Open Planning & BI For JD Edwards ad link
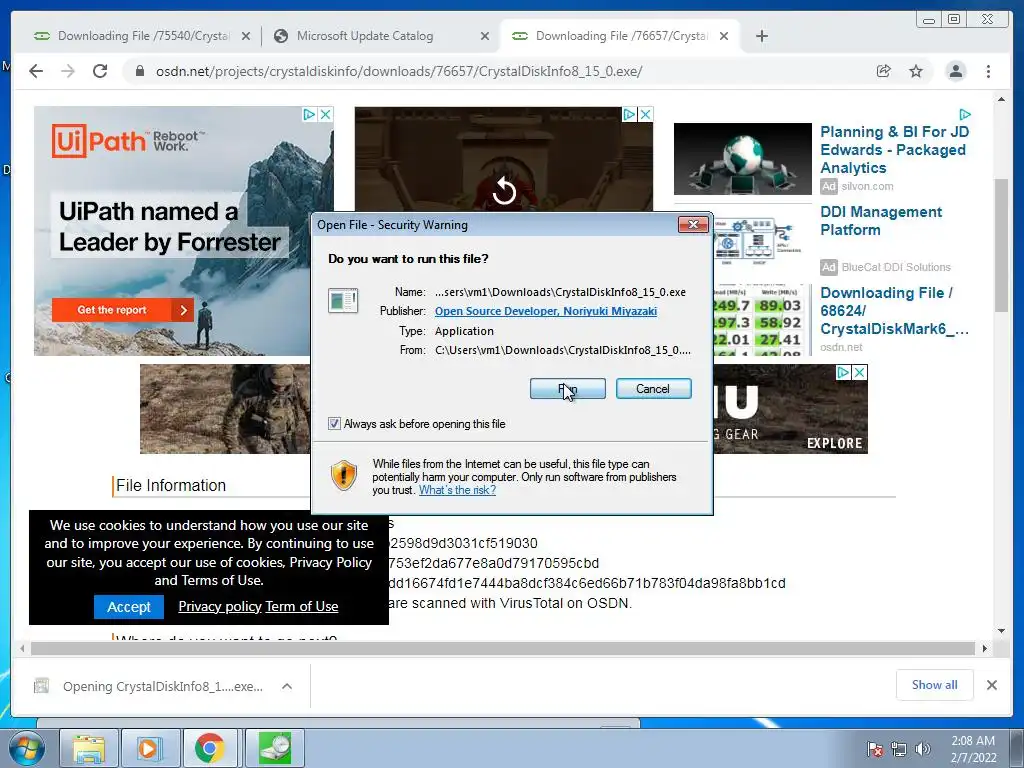Image resolution: width=1024 pixels, height=768 pixels. [x=894, y=150]
